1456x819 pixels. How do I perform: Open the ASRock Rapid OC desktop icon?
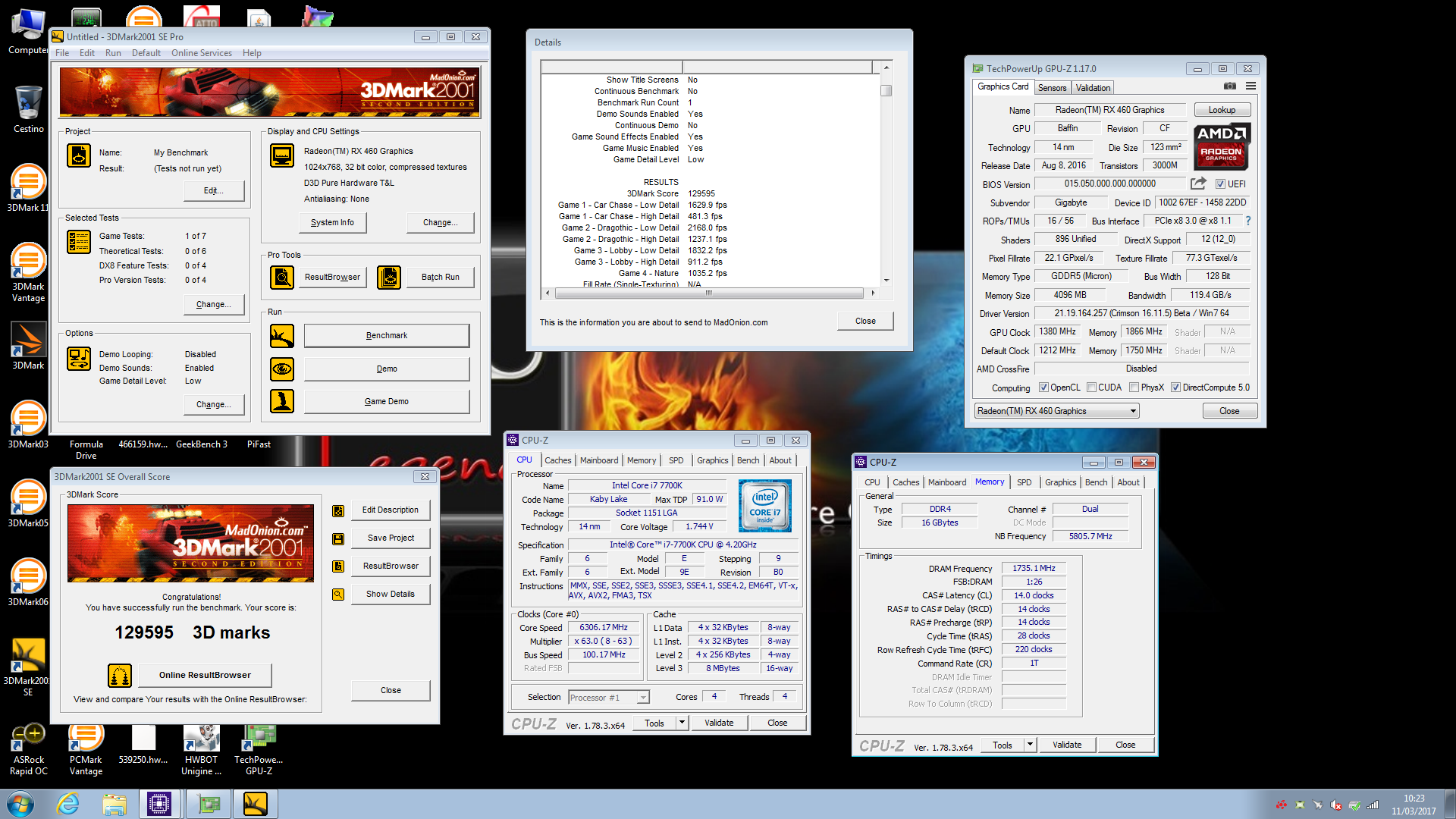28,749
